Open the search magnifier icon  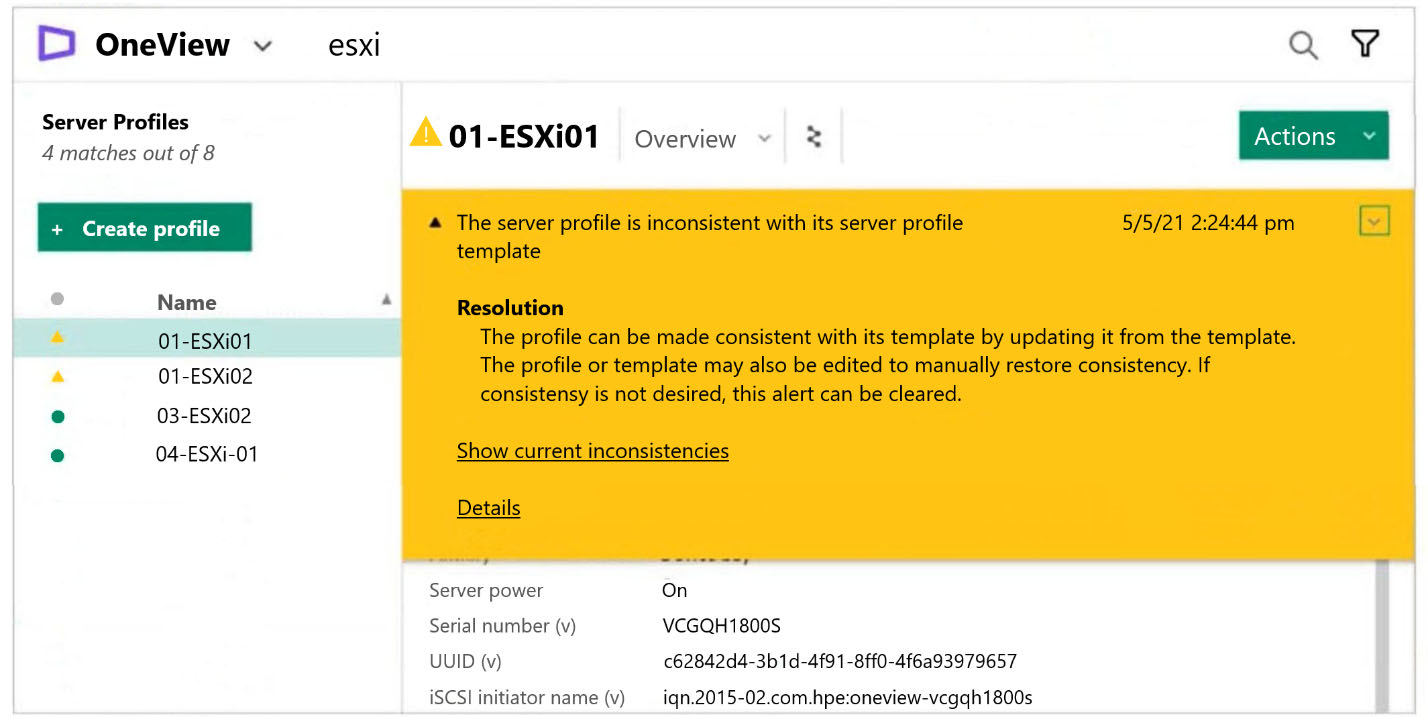point(1302,45)
